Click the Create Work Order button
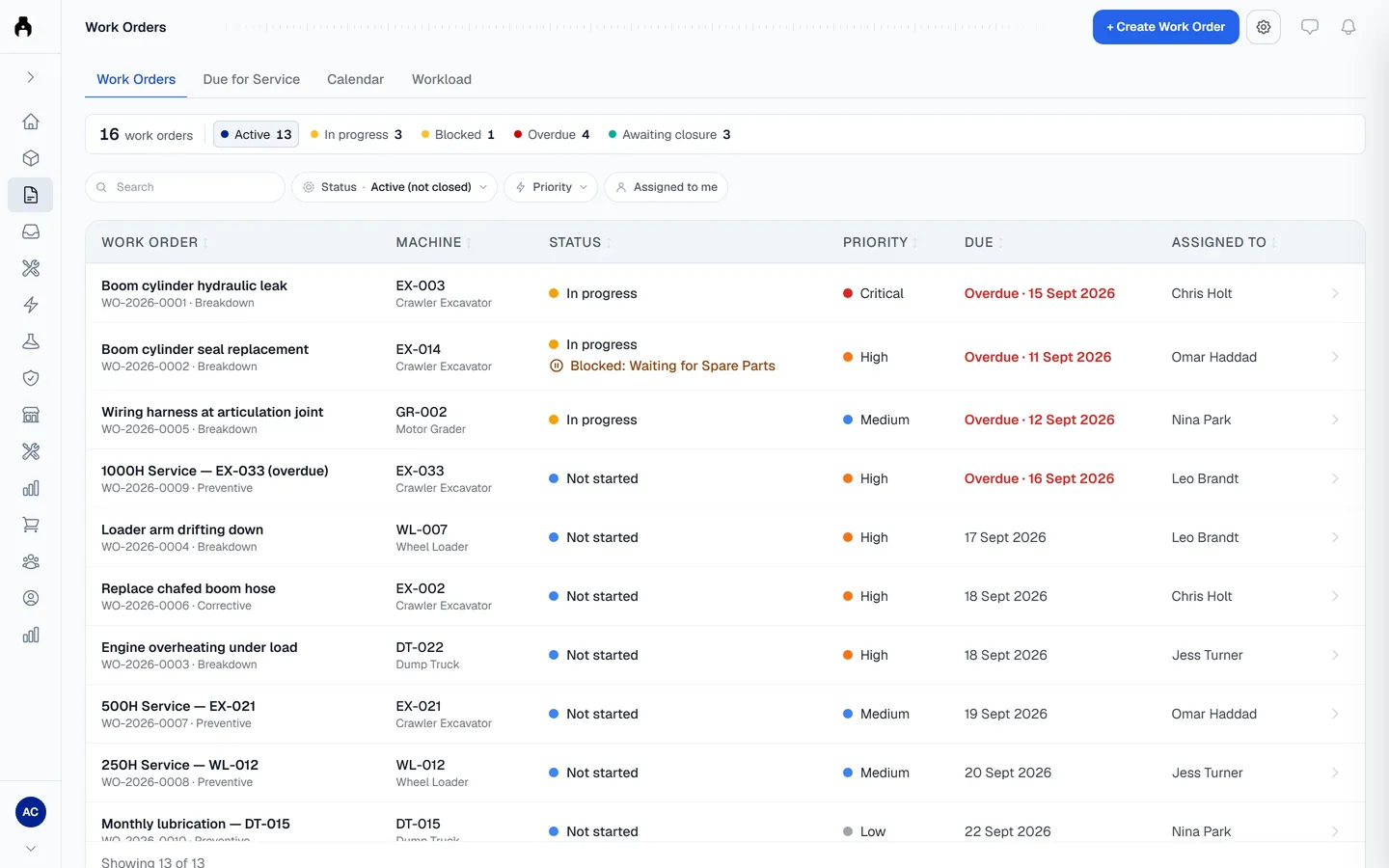This screenshot has height=868, width=1389. [1165, 27]
